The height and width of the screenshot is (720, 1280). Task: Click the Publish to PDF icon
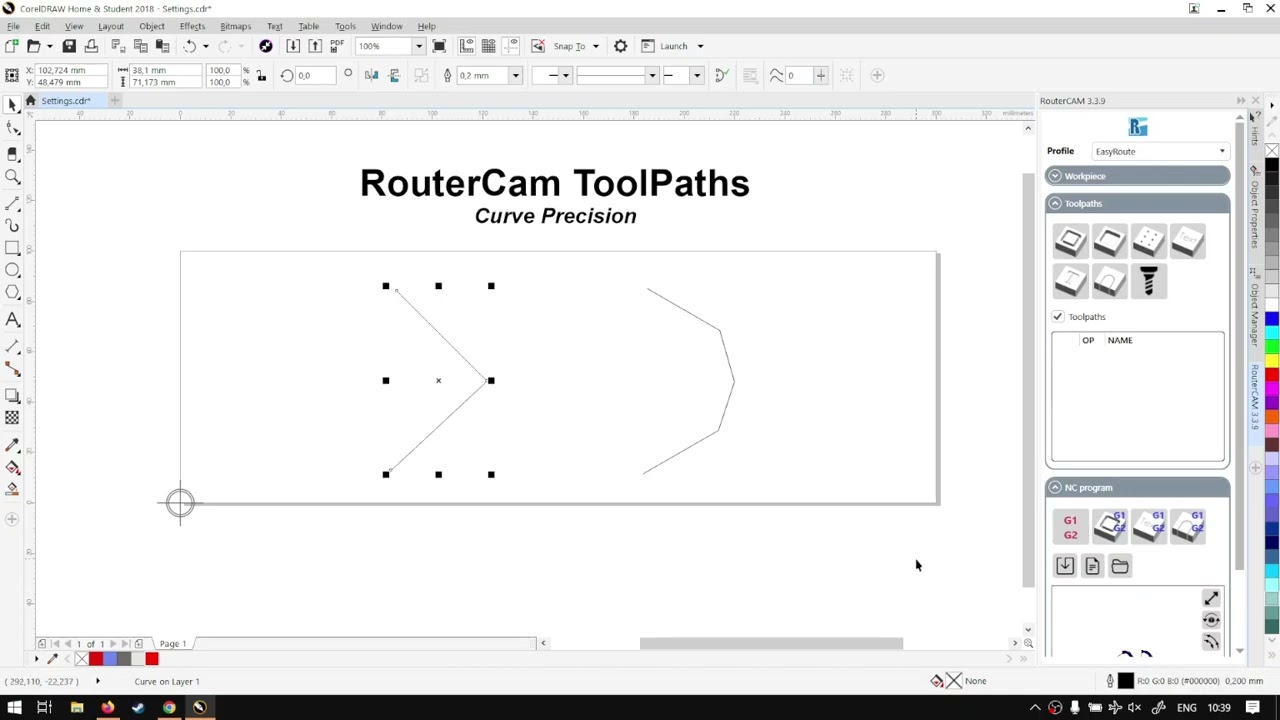pyautogui.click(x=337, y=46)
